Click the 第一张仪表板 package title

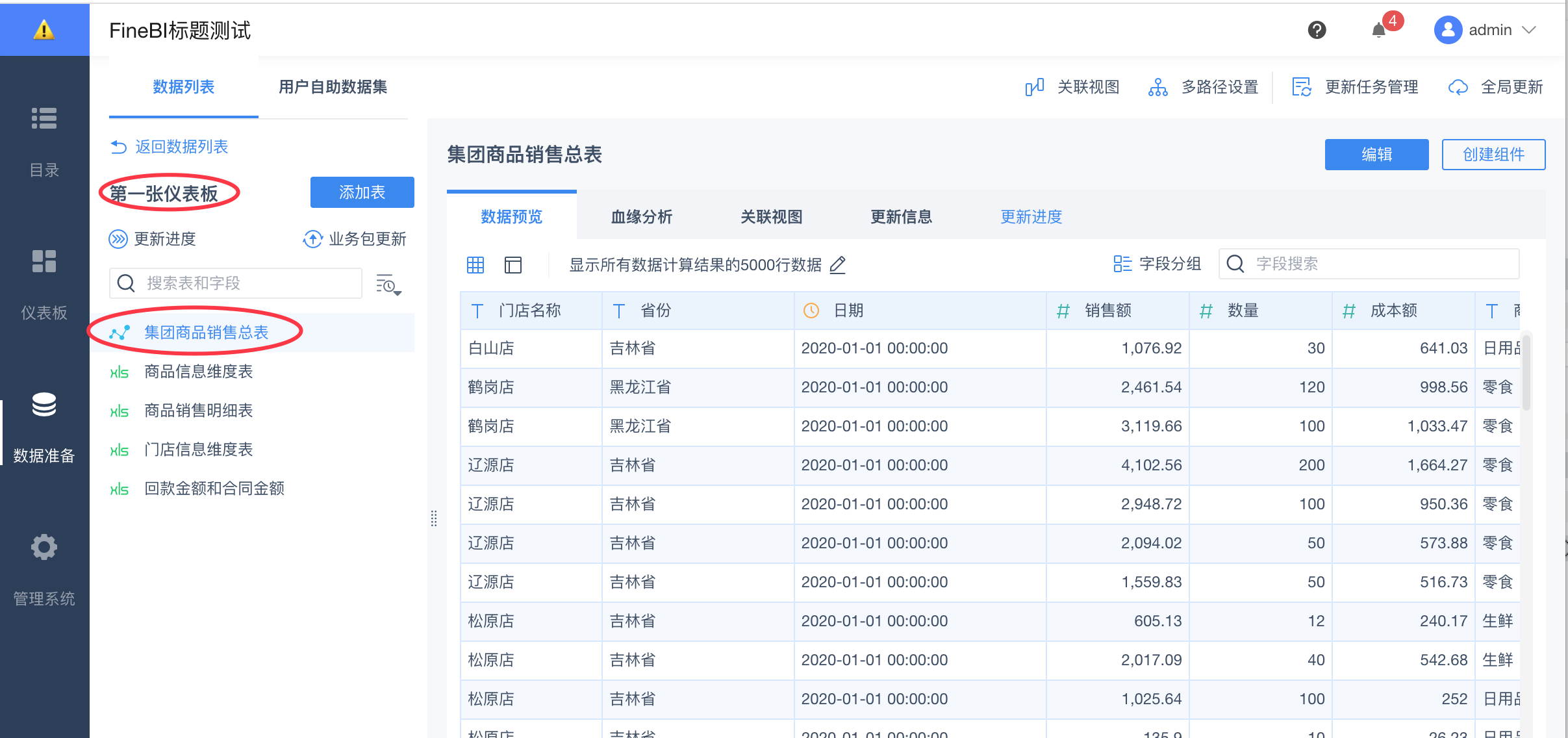click(x=164, y=194)
